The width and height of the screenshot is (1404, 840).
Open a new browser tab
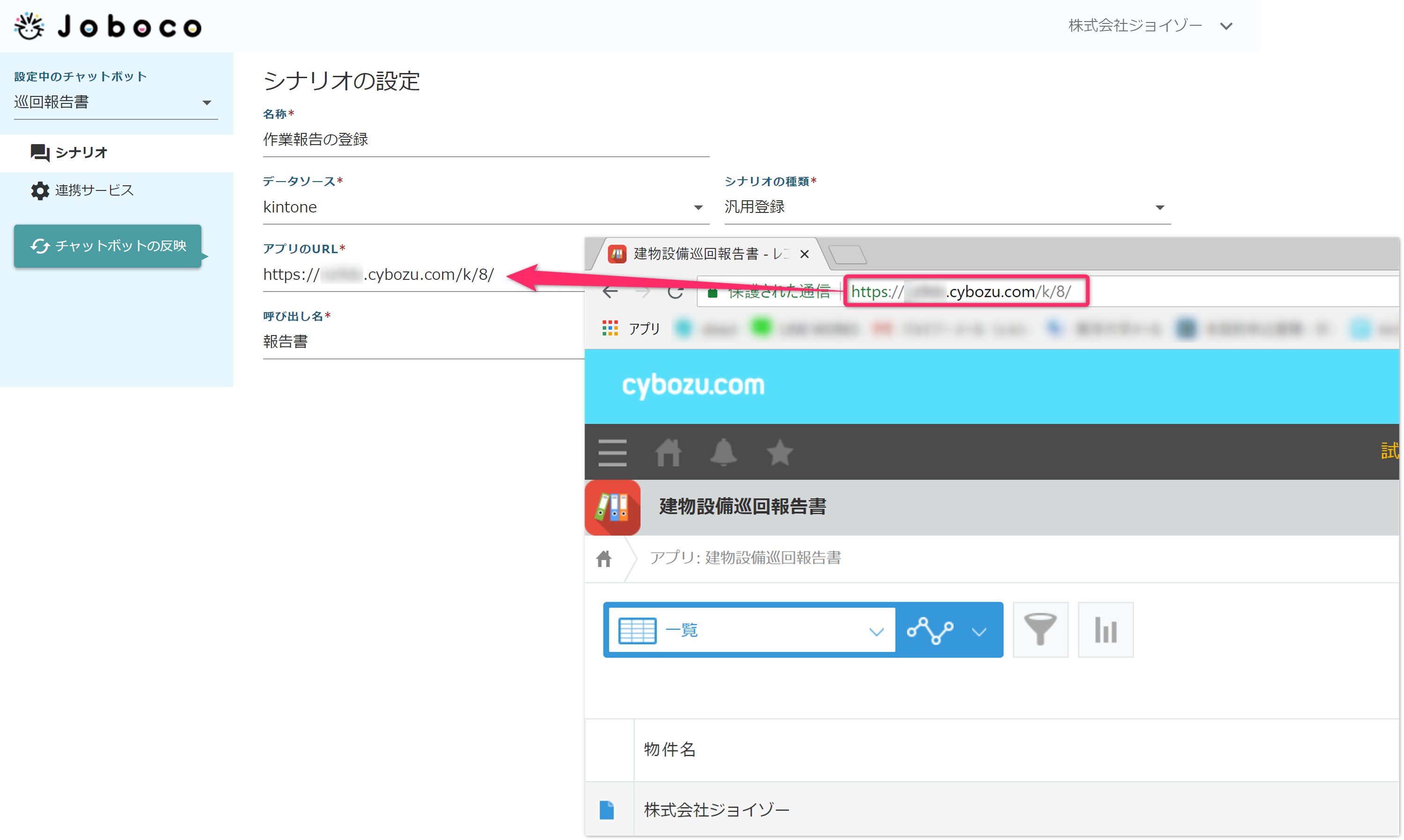point(847,255)
